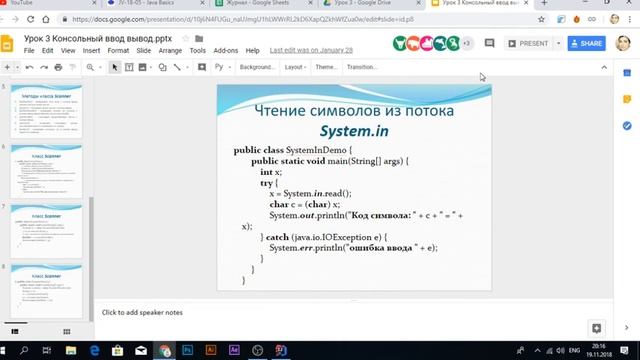Undo the last action
Image resolution: width=640 pixels, height=360 pixels.
[29, 67]
